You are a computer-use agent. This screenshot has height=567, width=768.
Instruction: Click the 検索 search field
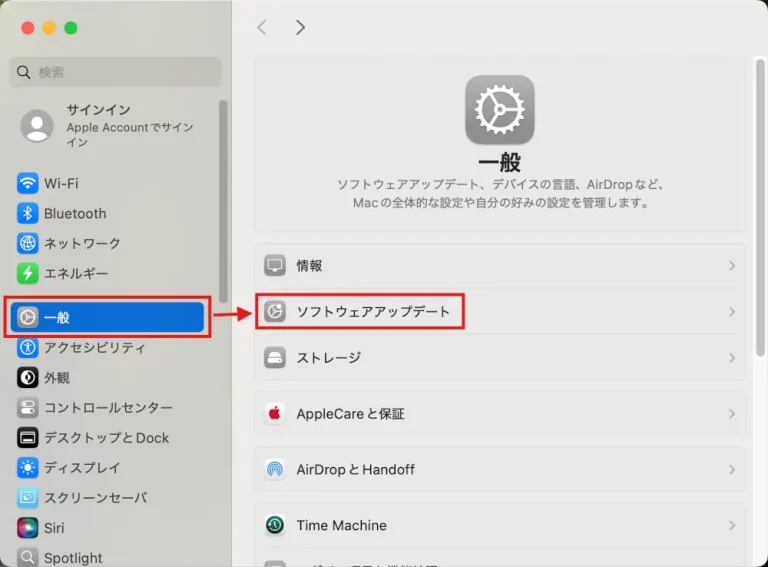click(116, 72)
